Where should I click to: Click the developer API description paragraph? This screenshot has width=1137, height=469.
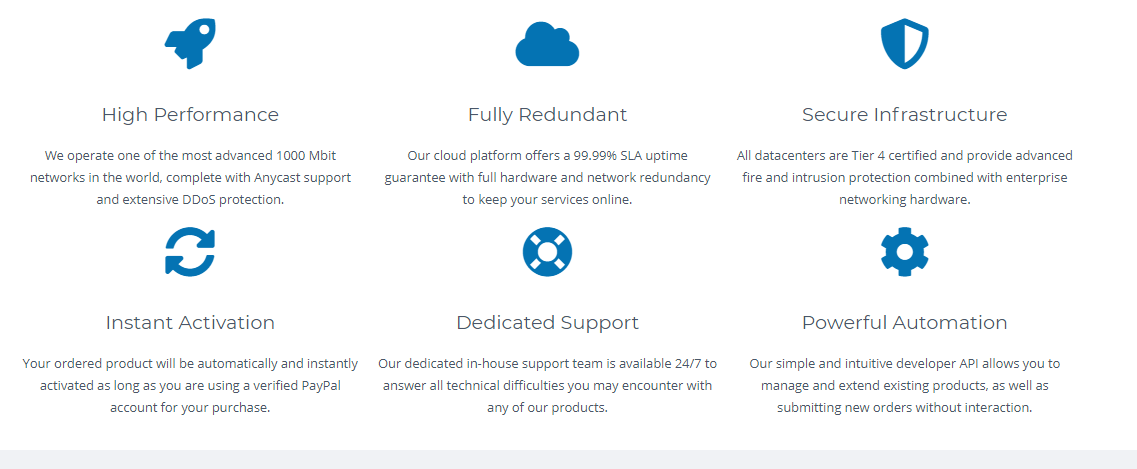click(904, 386)
